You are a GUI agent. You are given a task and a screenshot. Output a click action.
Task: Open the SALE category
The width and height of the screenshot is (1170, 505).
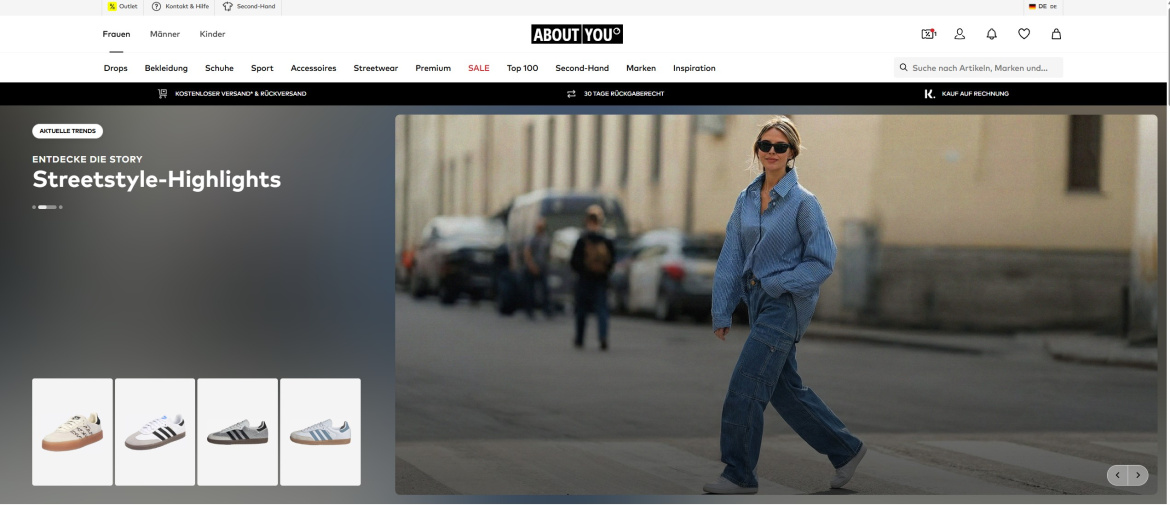click(479, 68)
